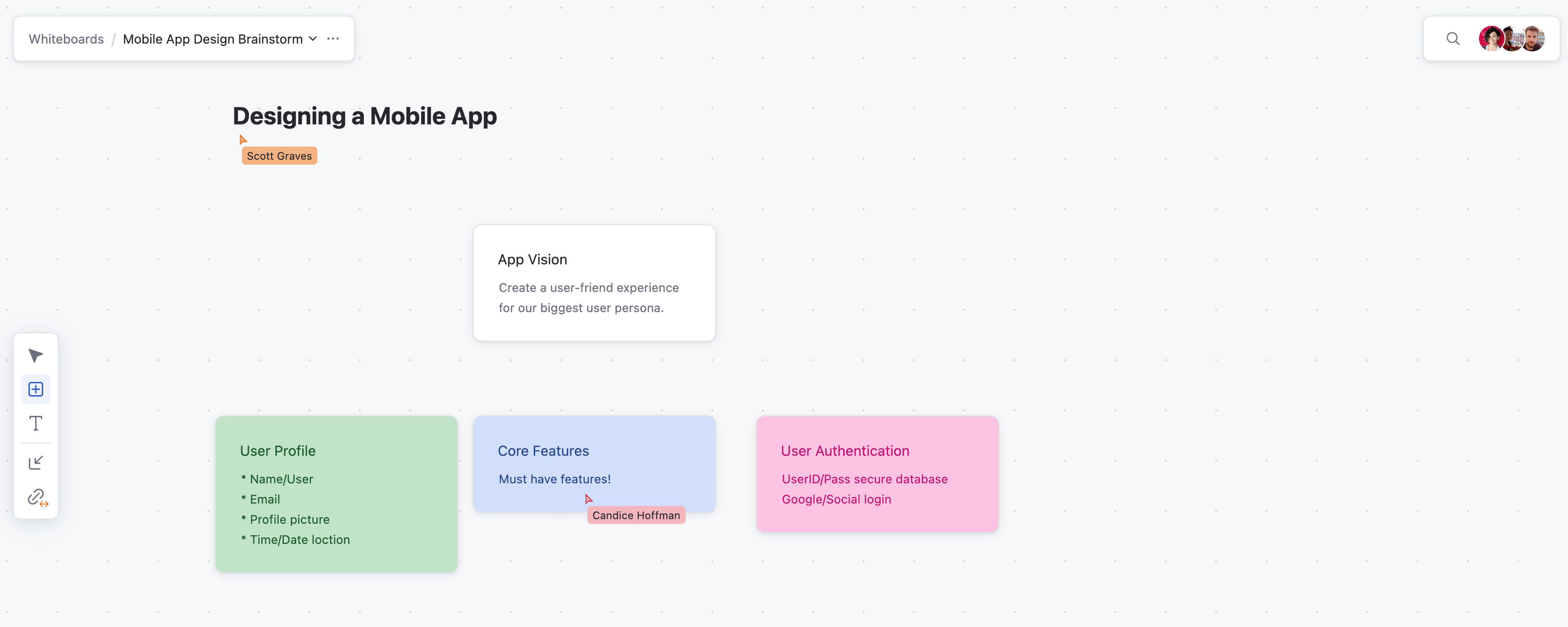Click Mobile App Design Brainstorm title
Screen dimensions: 1568x627
[213, 39]
